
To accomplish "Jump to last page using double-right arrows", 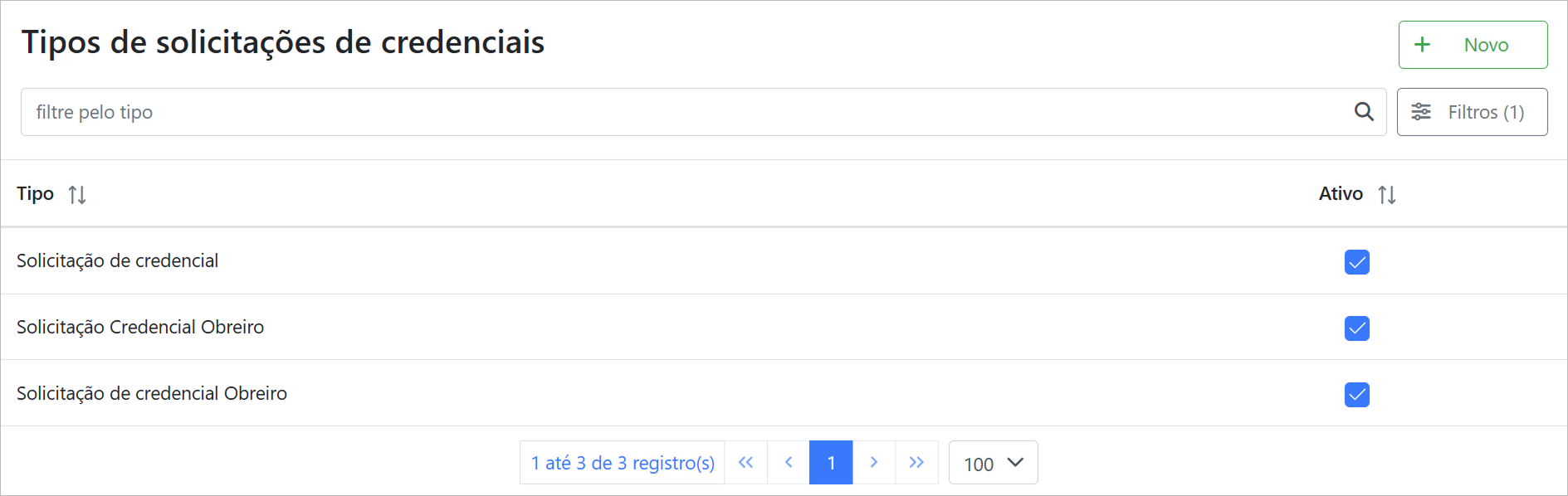I will click(x=916, y=463).
